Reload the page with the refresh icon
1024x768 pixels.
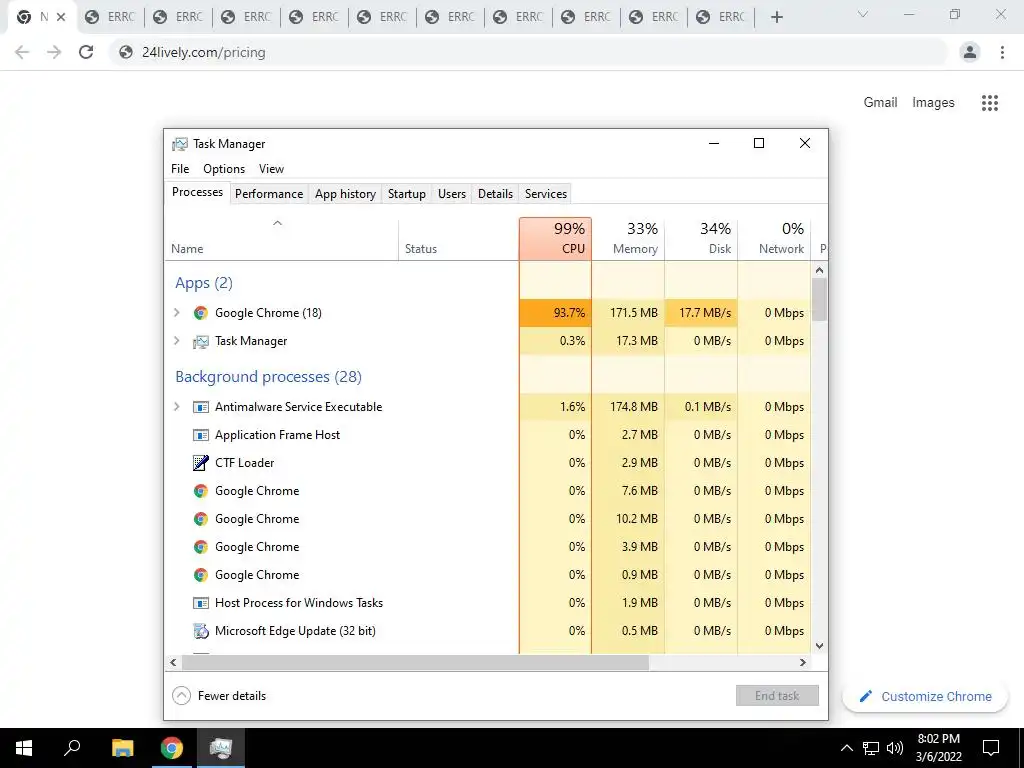click(x=86, y=52)
